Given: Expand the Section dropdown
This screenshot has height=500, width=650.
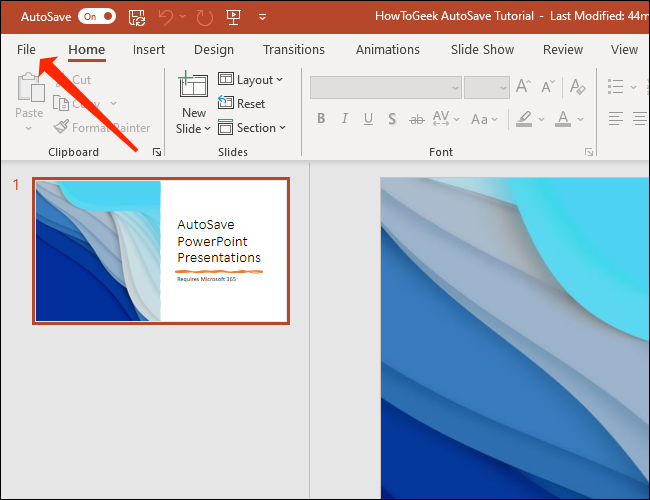Looking at the screenshot, I should coord(252,127).
